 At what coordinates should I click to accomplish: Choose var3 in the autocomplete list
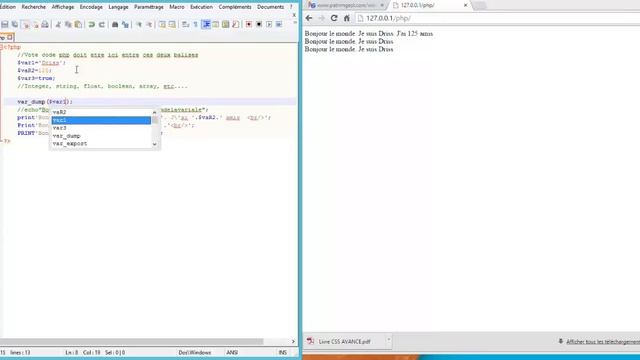101,128
